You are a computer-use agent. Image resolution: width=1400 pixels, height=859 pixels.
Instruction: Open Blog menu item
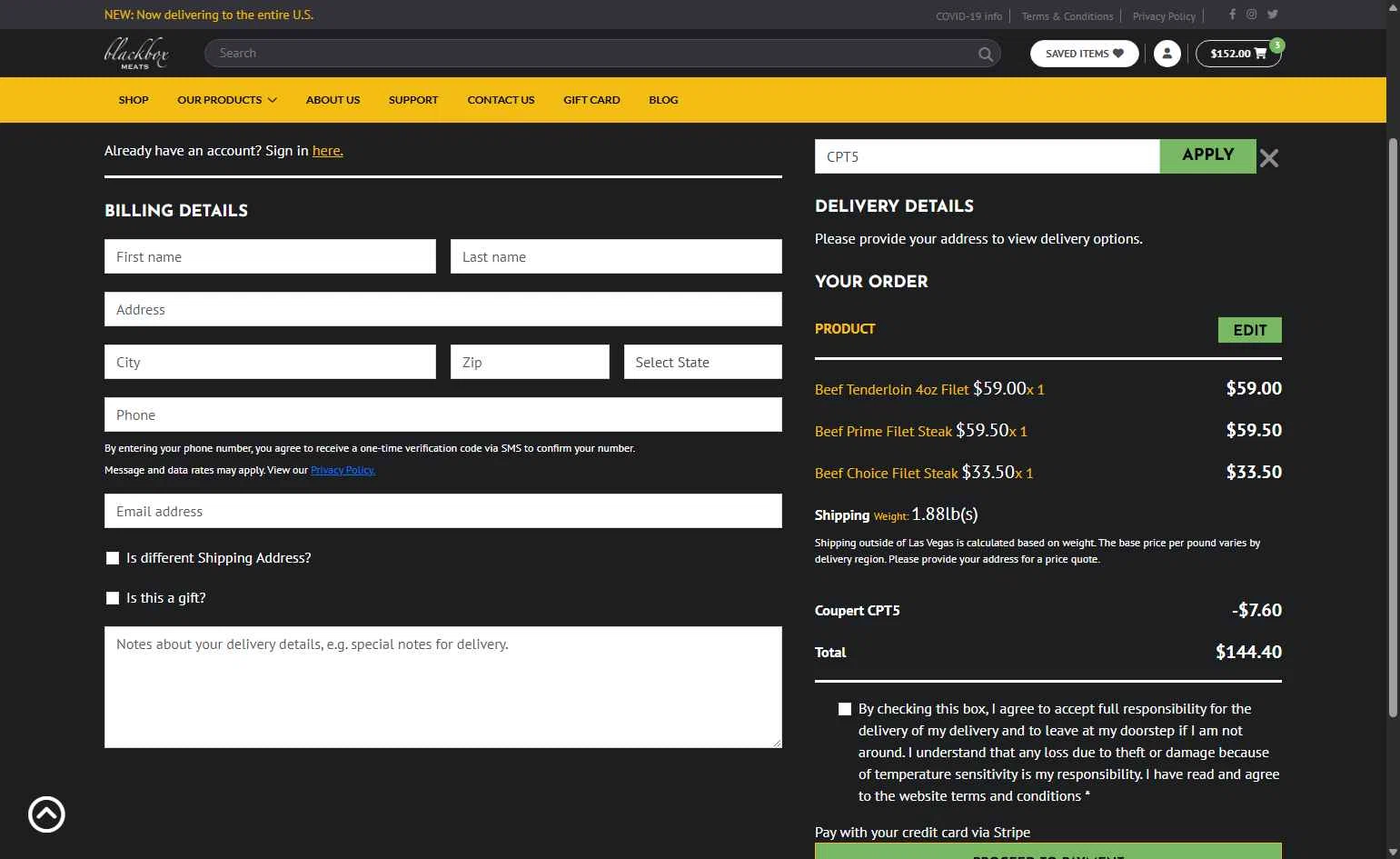663,100
